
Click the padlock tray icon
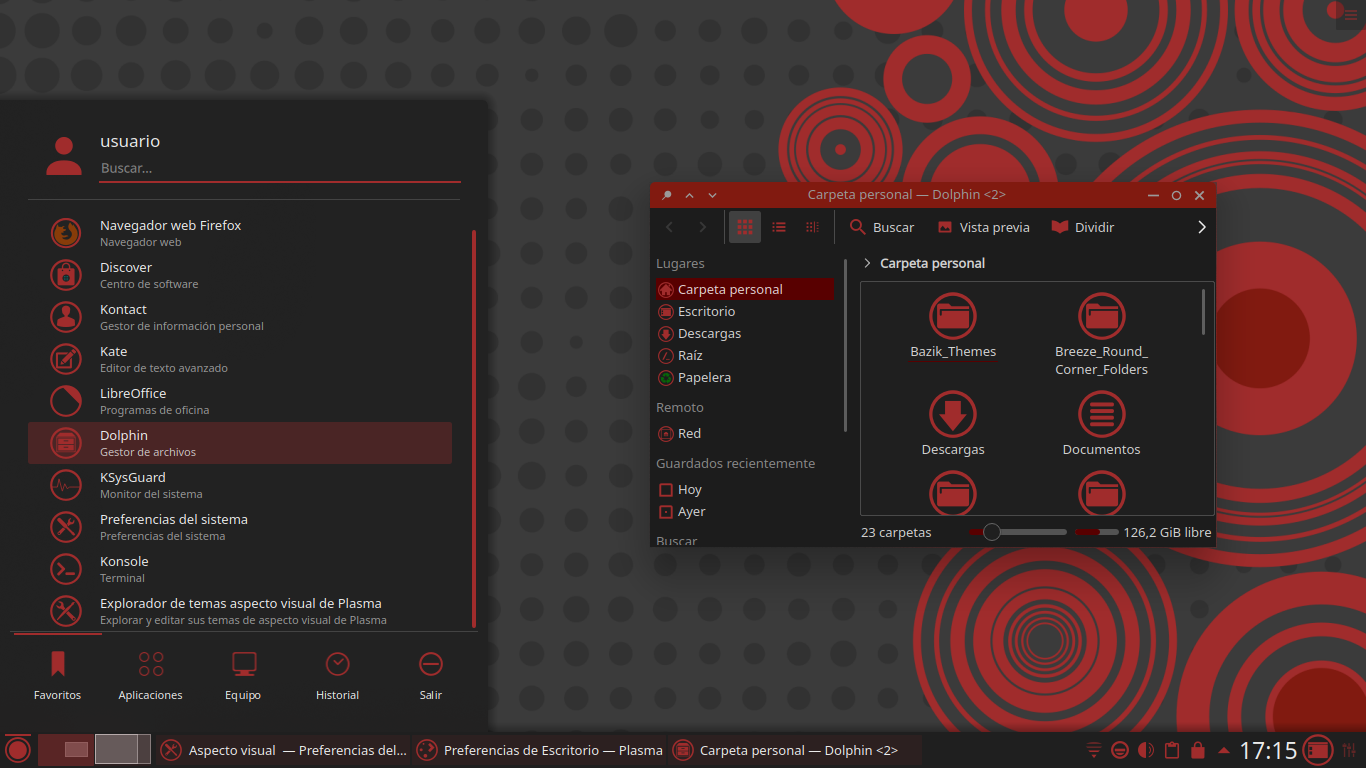click(1198, 750)
